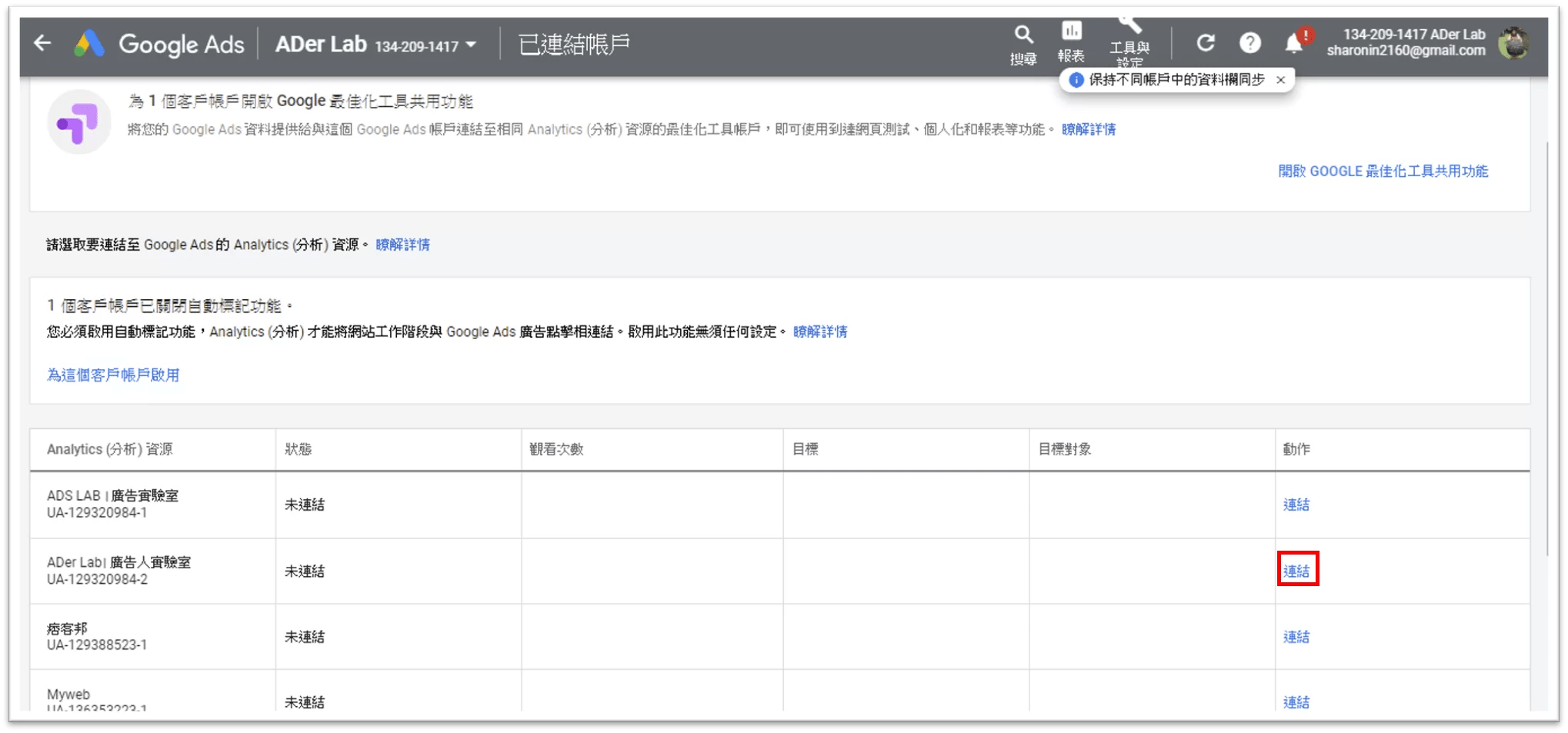
Task: Select the UA-129388523-1 property ID text
Action: (x=97, y=645)
